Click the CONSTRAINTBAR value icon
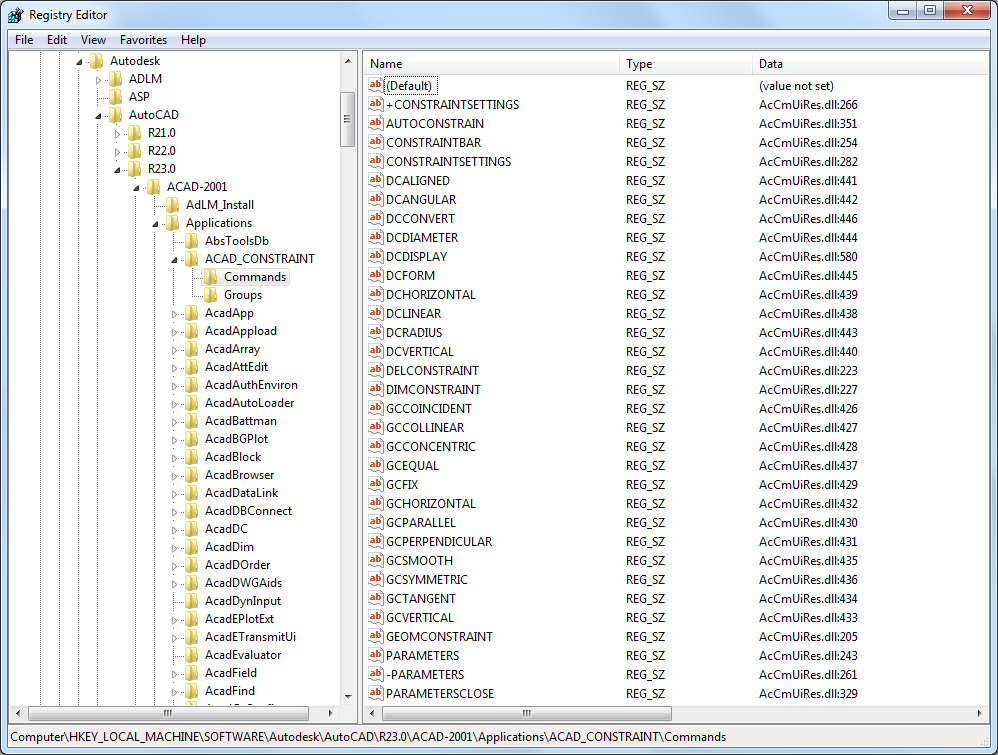The image size is (998, 755). click(x=376, y=142)
